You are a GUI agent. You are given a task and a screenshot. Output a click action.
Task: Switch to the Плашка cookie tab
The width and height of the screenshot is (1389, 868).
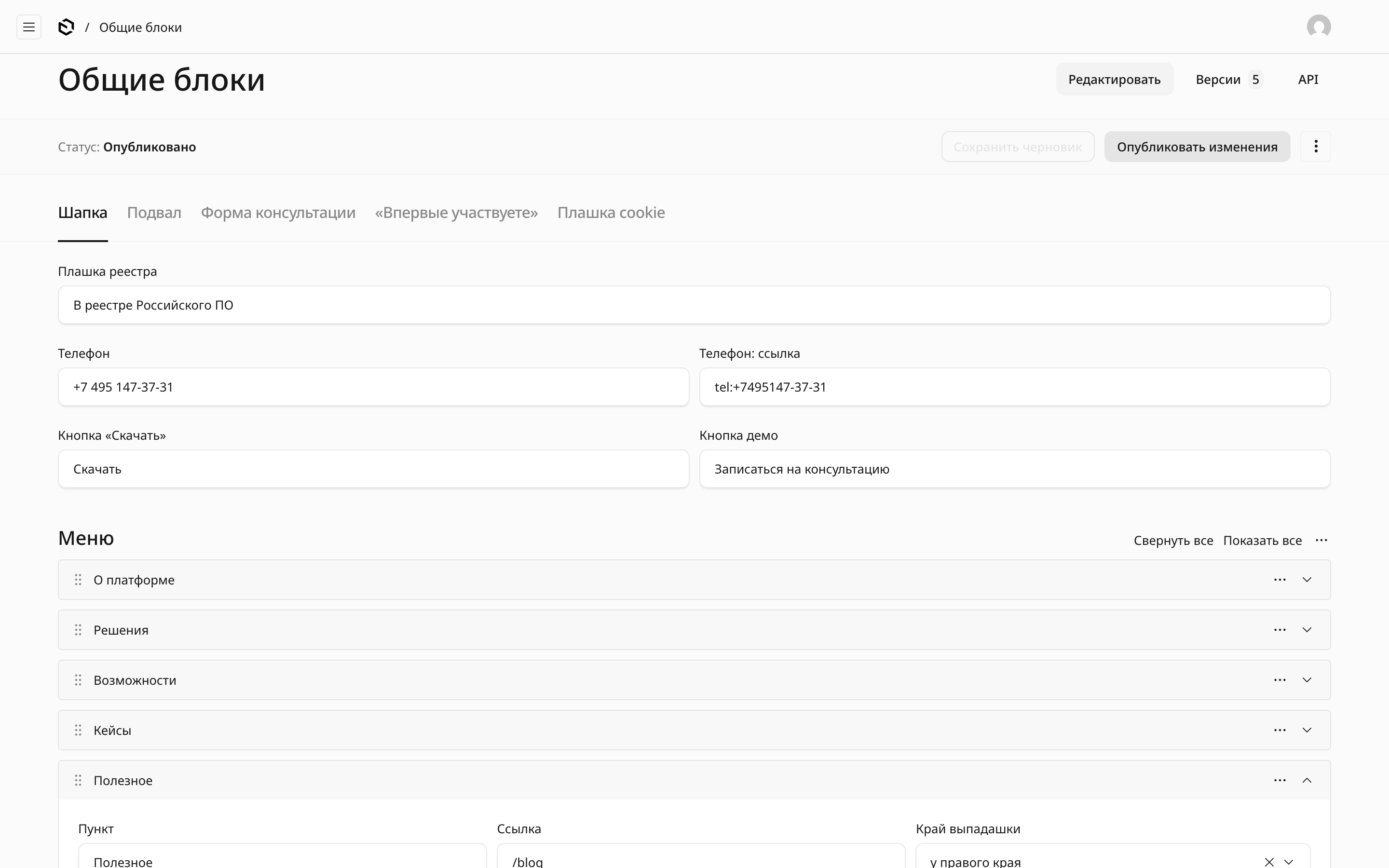(x=611, y=213)
